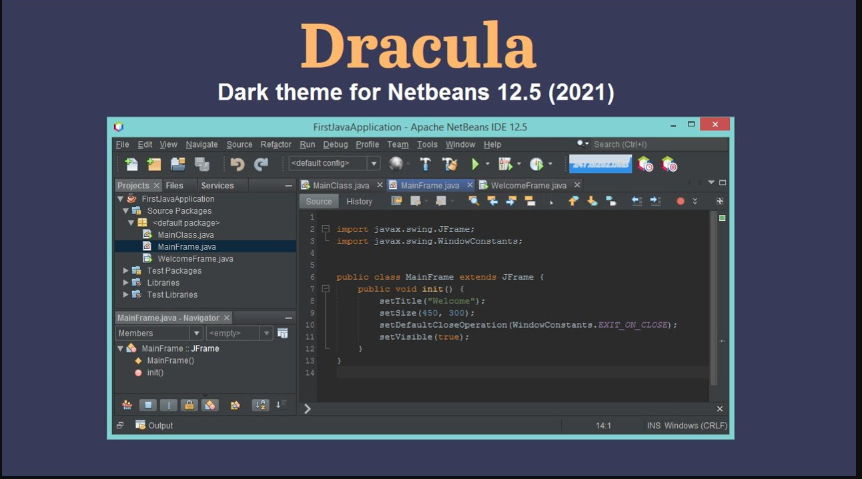Collapse the Source Packages node

pyautogui.click(x=126, y=211)
